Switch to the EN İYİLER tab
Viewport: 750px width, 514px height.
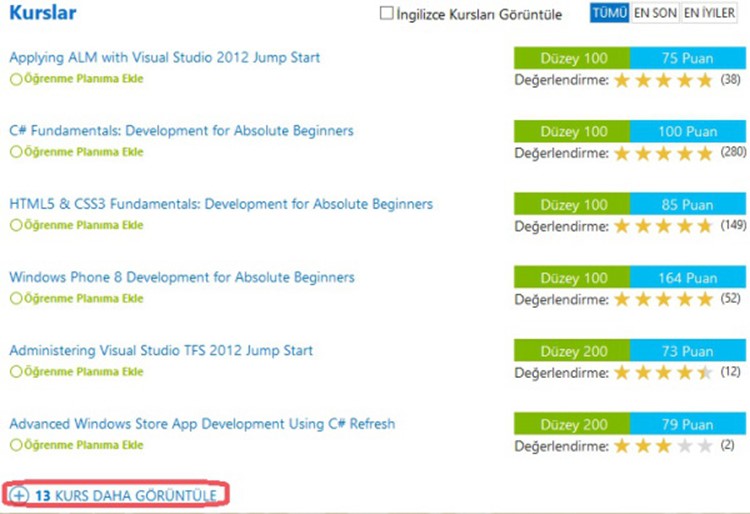pyautogui.click(x=709, y=13)
